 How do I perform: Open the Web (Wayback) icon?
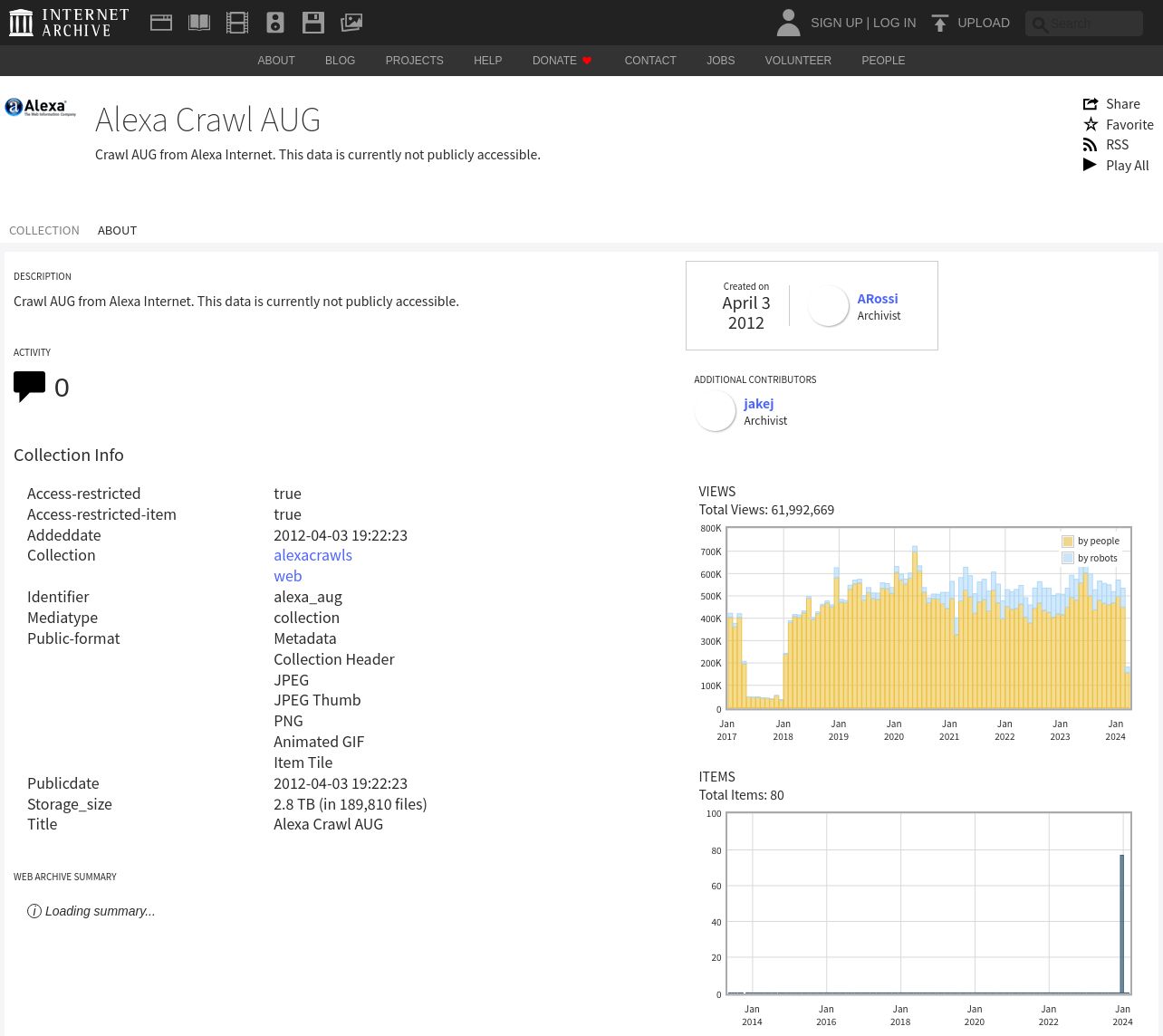(x=161, y=23)
